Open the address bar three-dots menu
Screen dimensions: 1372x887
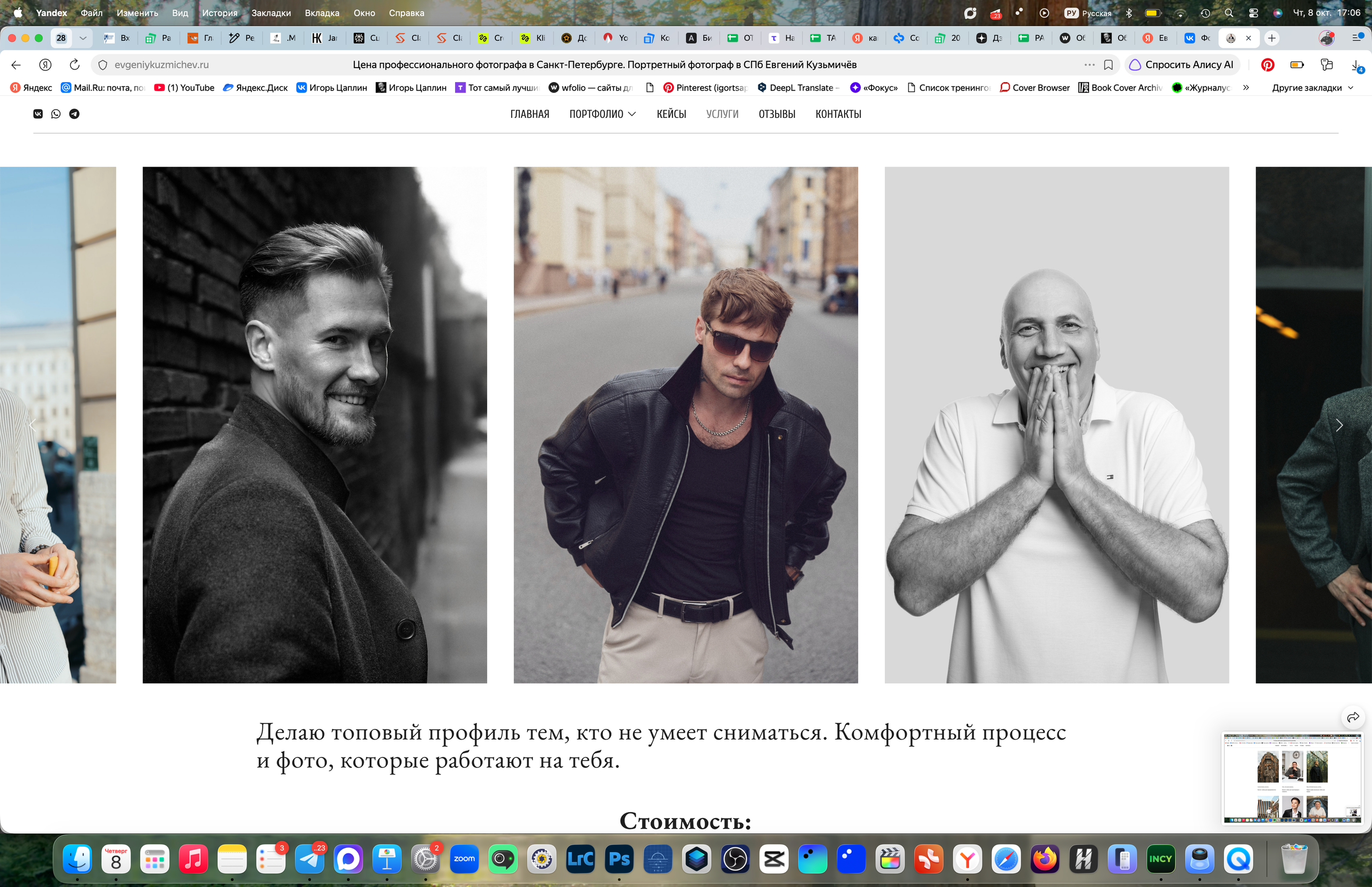1089,65
